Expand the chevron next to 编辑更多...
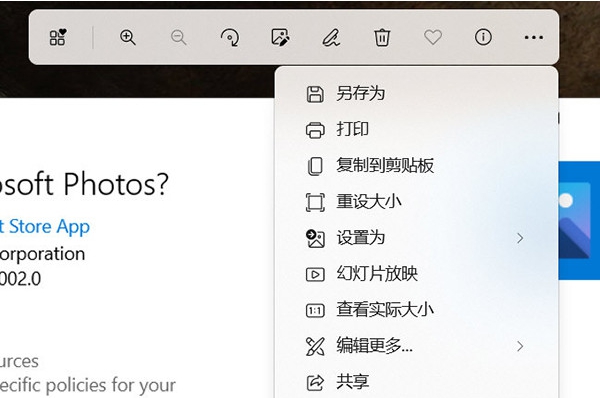Screen dimensions: 600x398 click(x=520, y=346)
